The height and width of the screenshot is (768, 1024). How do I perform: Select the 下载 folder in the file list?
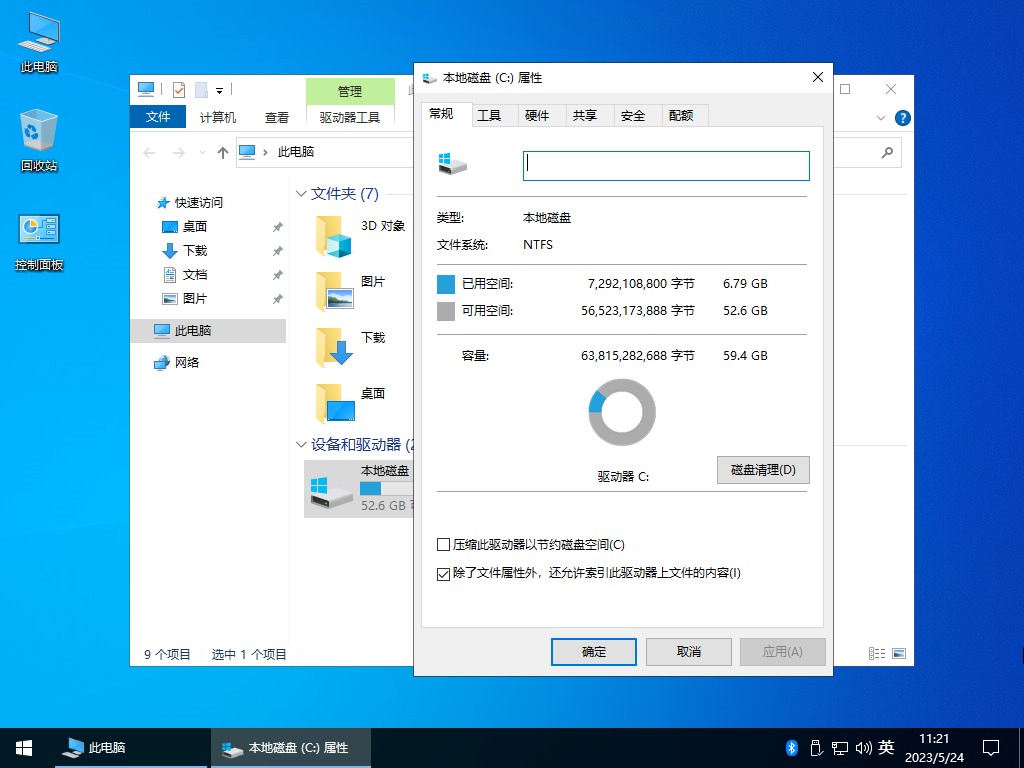pyautogui.click(x=334, y=347)
